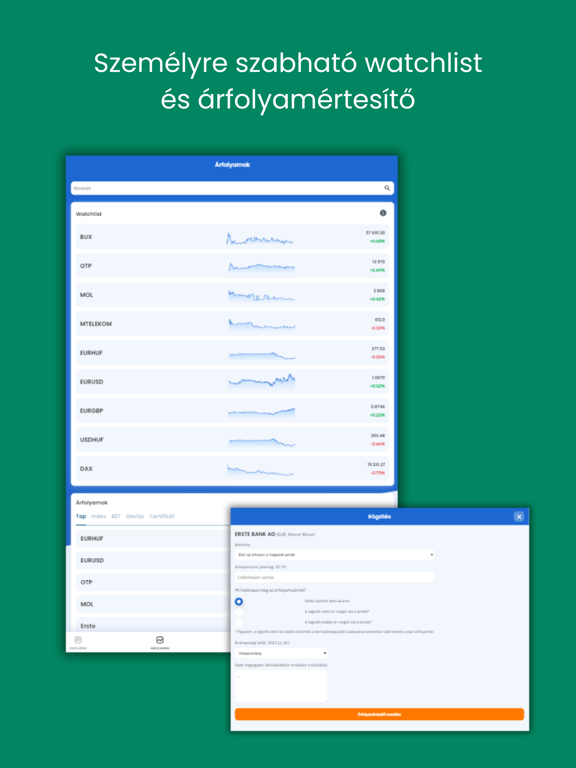Open the MTELEKOM watchlist row
Screen dimensions: 576x768
[232, 324]
